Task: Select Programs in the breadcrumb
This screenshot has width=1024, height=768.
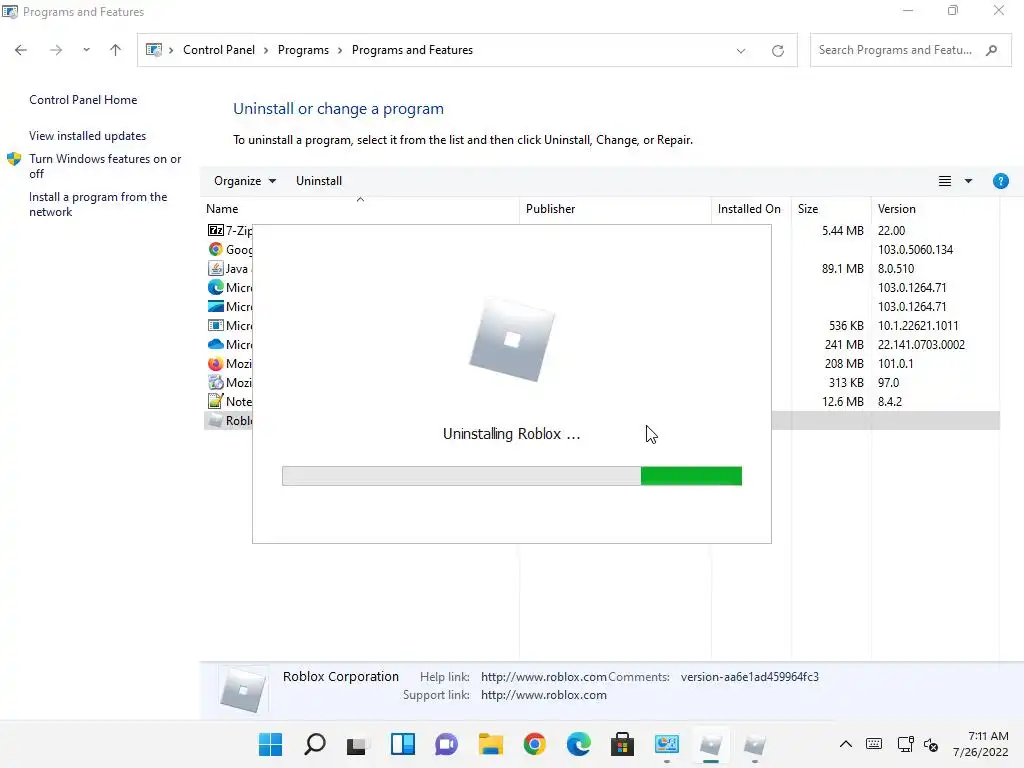Action: (303, 50)
